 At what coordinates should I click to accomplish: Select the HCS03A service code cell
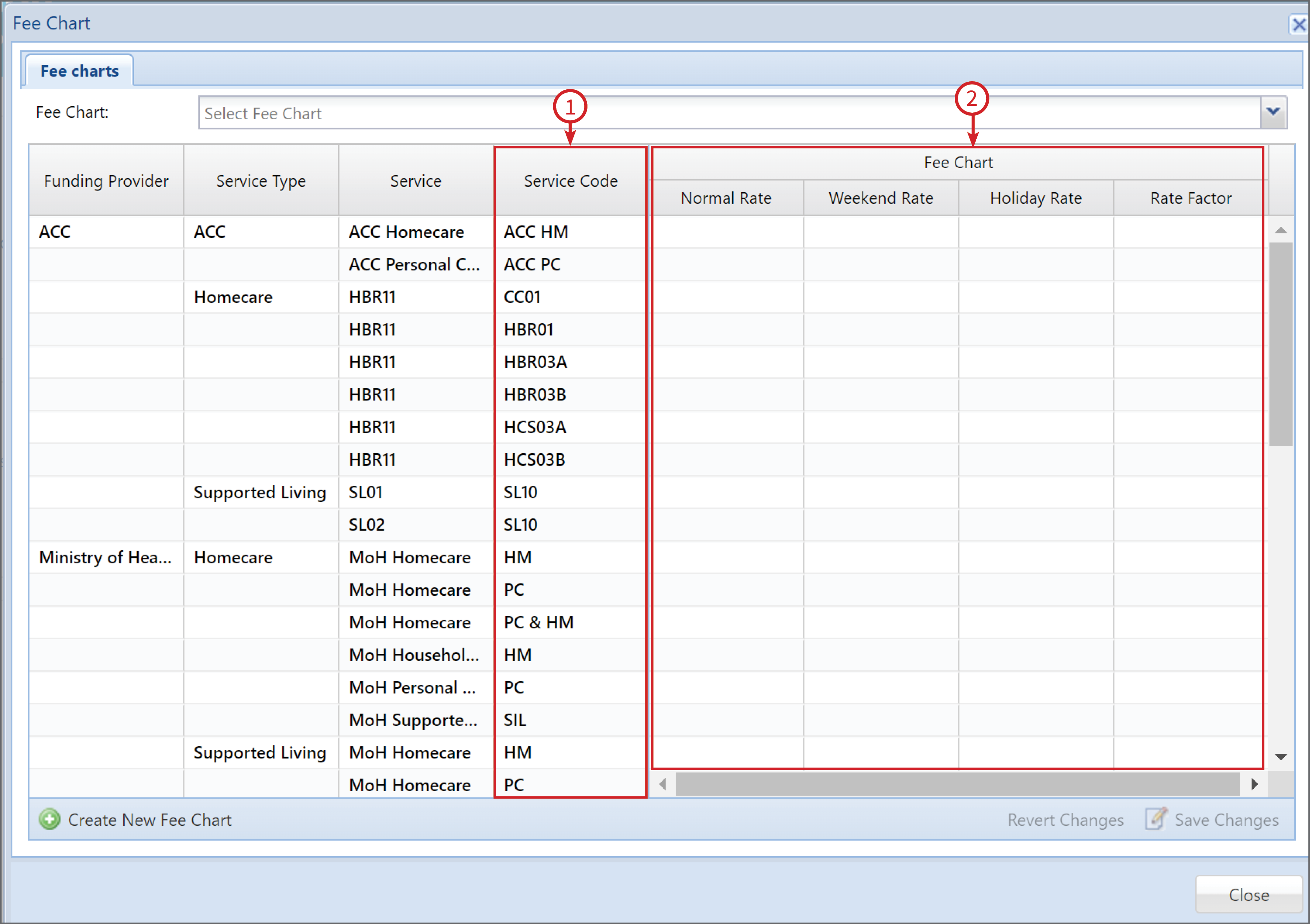[570, 427]
